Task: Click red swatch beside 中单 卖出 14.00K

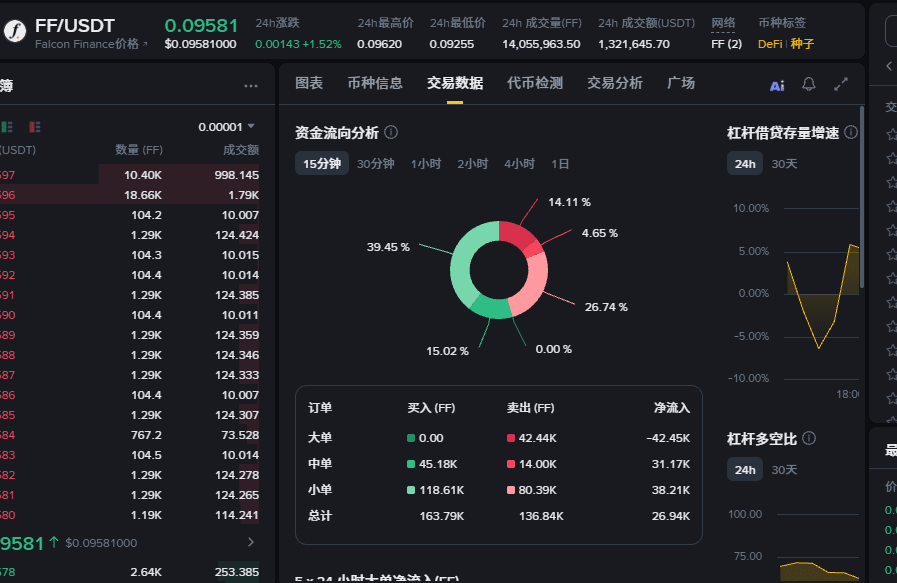Action: 511,464
